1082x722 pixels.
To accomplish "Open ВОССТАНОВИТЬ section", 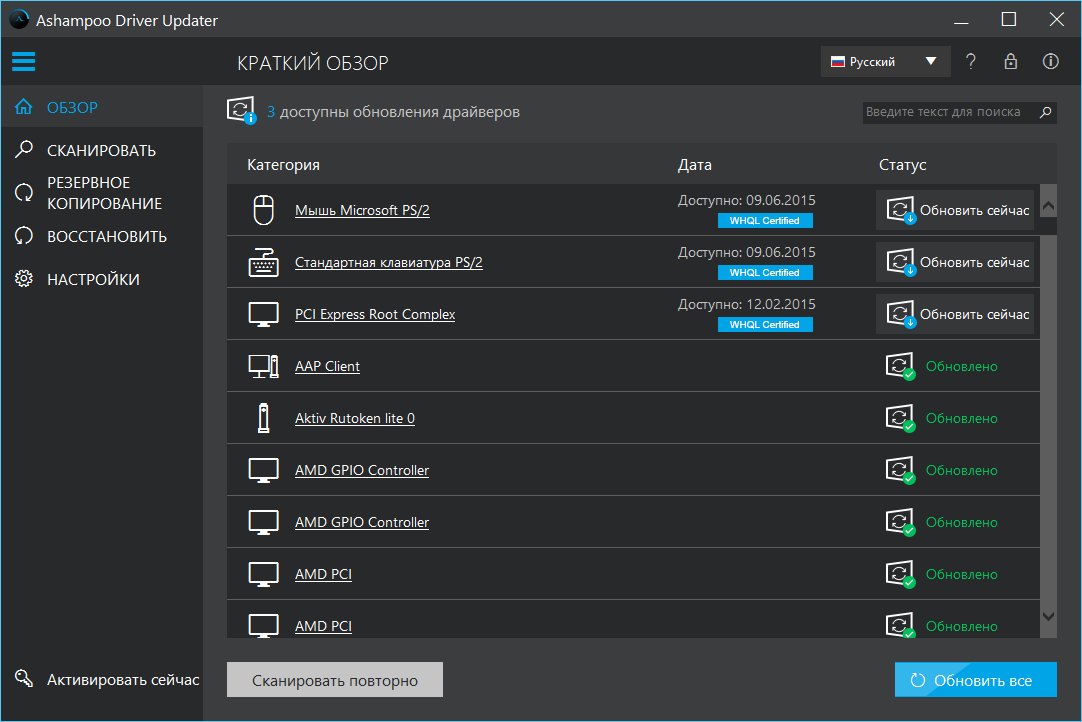I will [102, 236].
